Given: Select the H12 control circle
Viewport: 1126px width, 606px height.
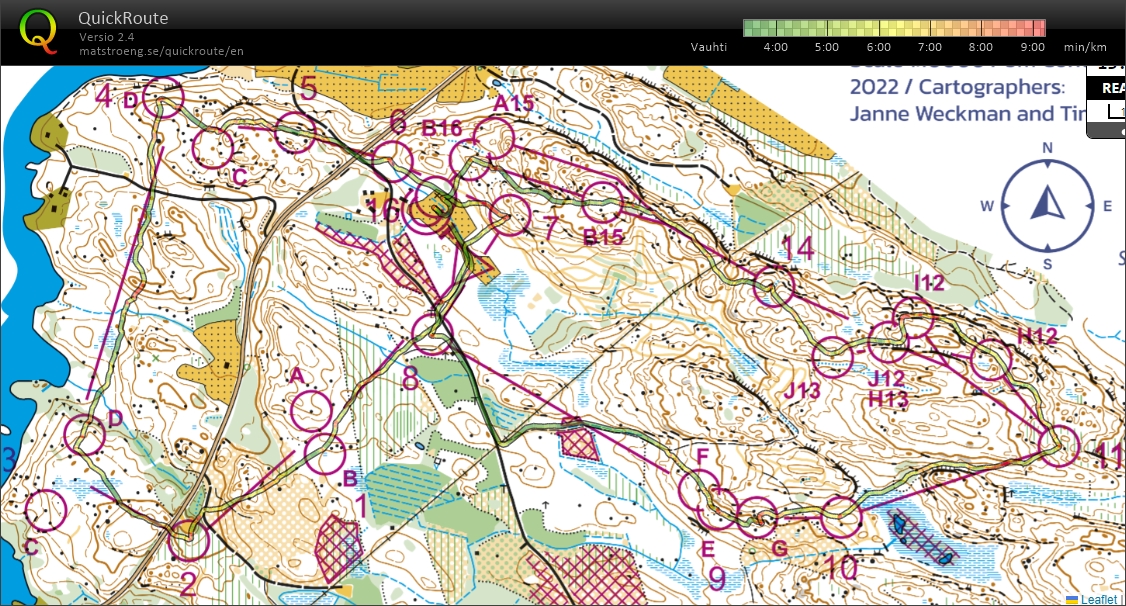Looking at the screenshot, I should pyautogui.click(x=991, y=360).
